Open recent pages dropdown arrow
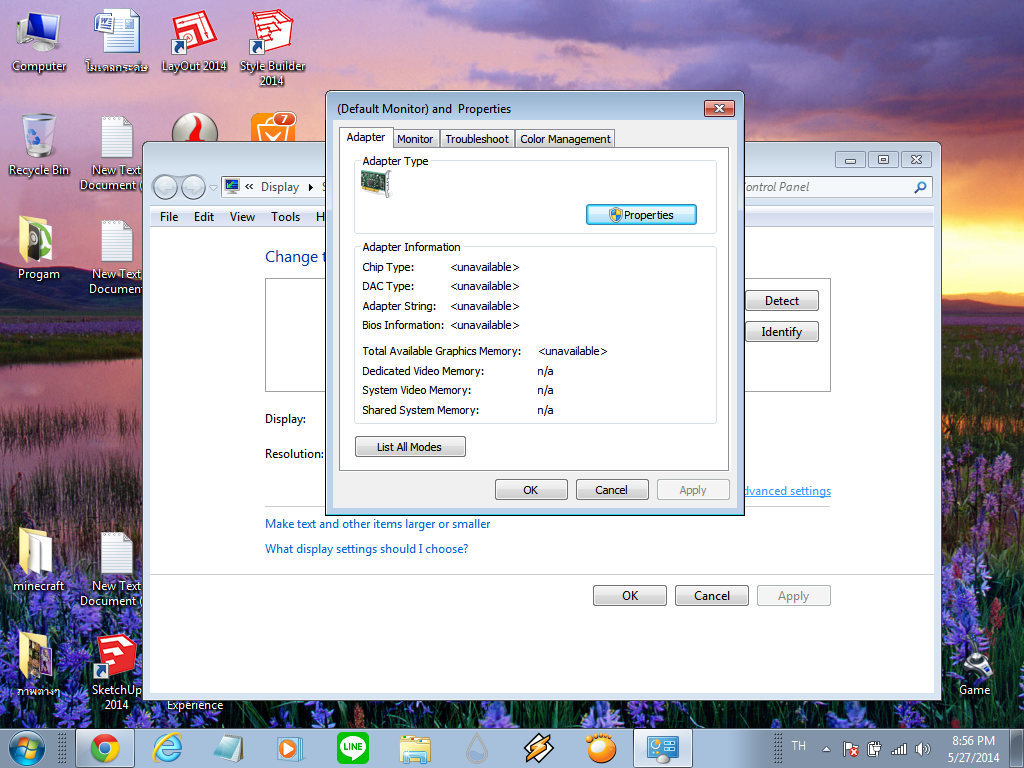Viewport: 1024px width, 768px height. point(213,188)
